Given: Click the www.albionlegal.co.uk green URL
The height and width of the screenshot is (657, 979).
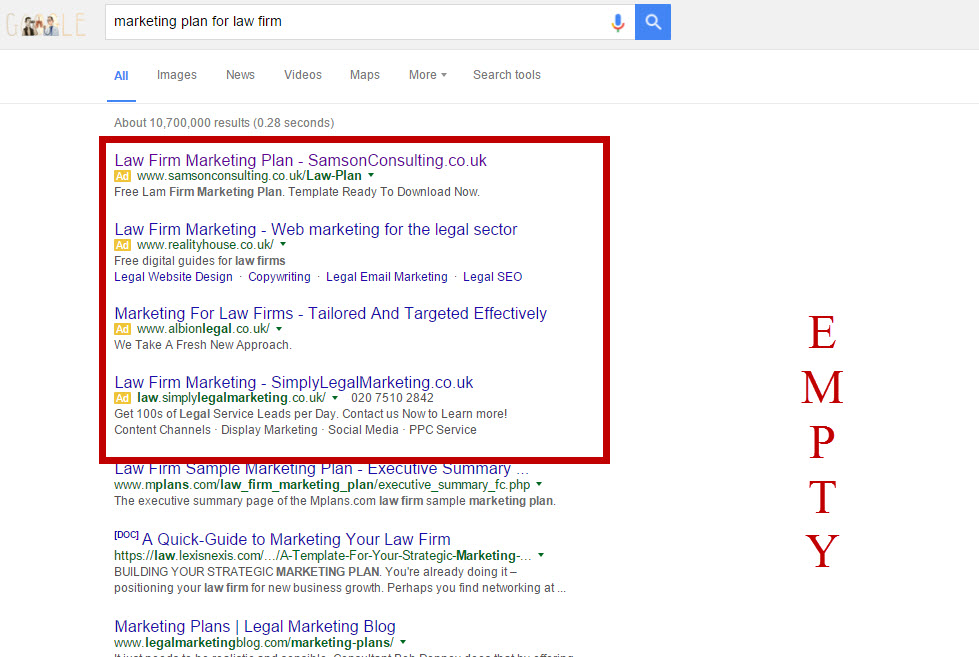Looking at the screenshot, I should coord(204,328).
